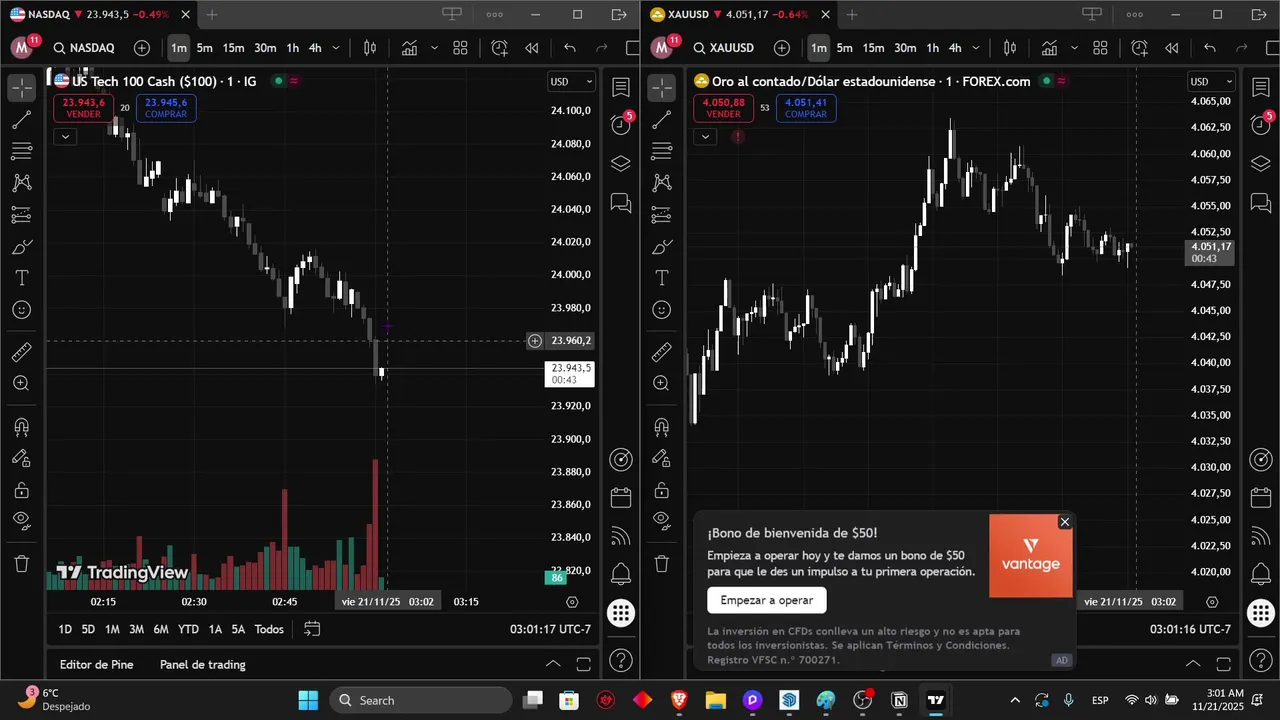
Task: Undo last action in NASDAQ window
Action: 570,48
